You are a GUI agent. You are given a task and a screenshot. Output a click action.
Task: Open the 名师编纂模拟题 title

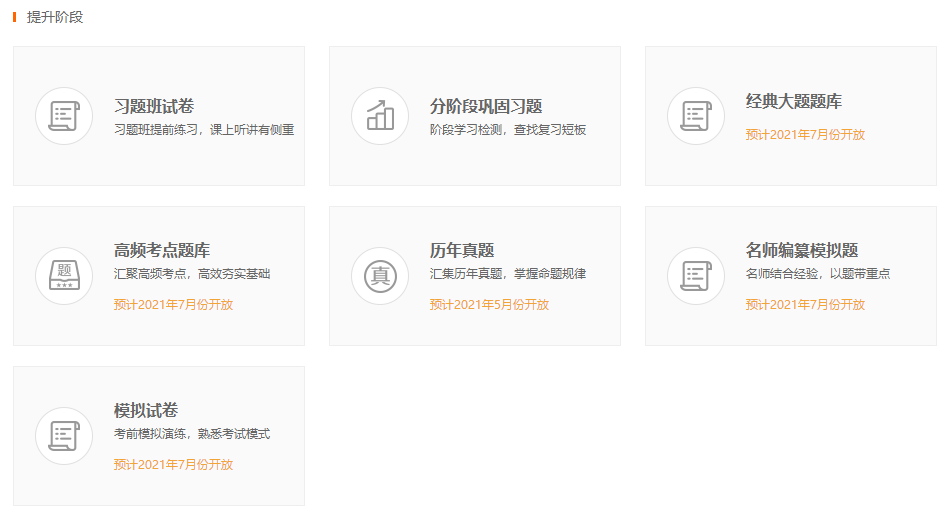802,250
